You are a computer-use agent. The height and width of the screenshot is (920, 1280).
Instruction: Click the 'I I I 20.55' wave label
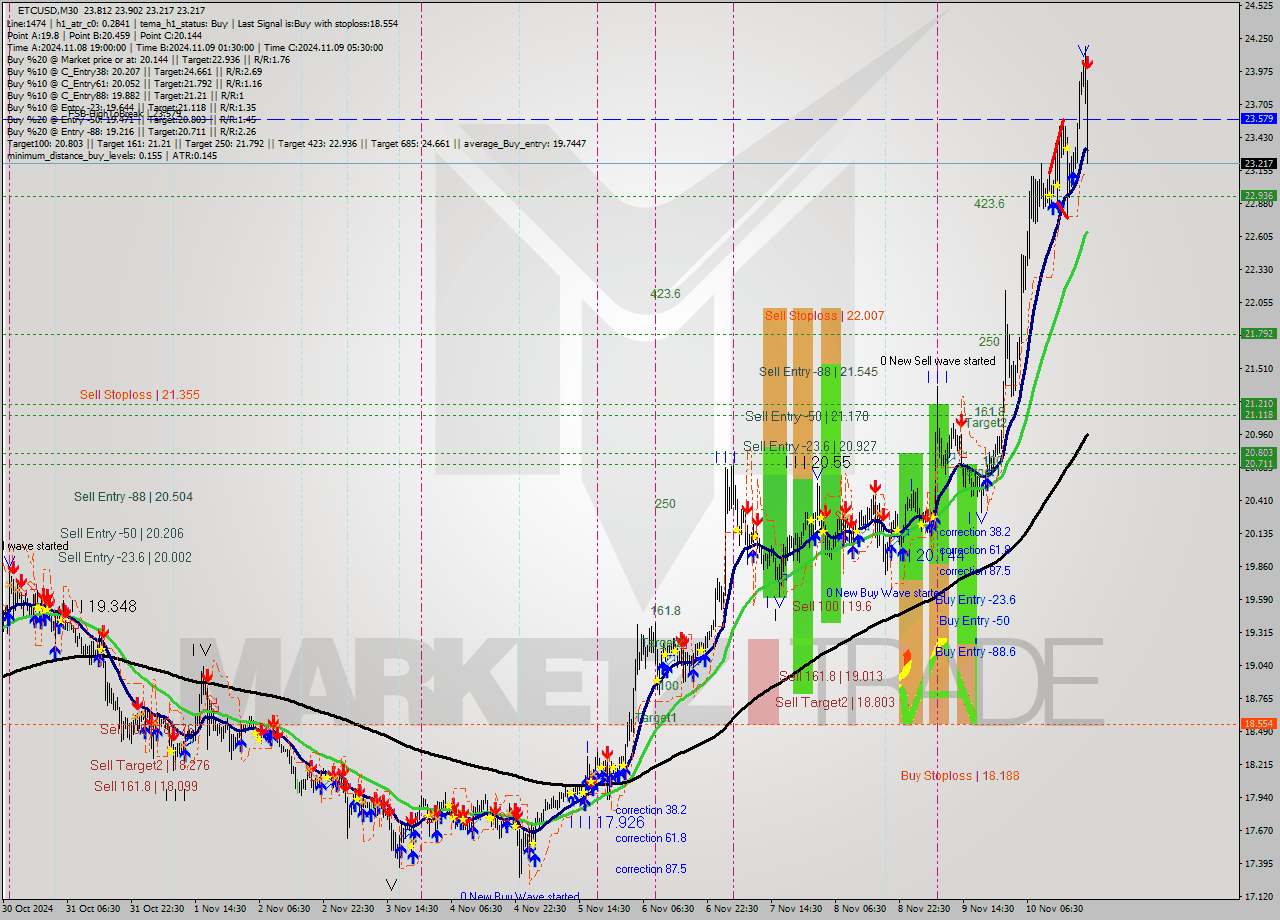[x=817, y=463]
